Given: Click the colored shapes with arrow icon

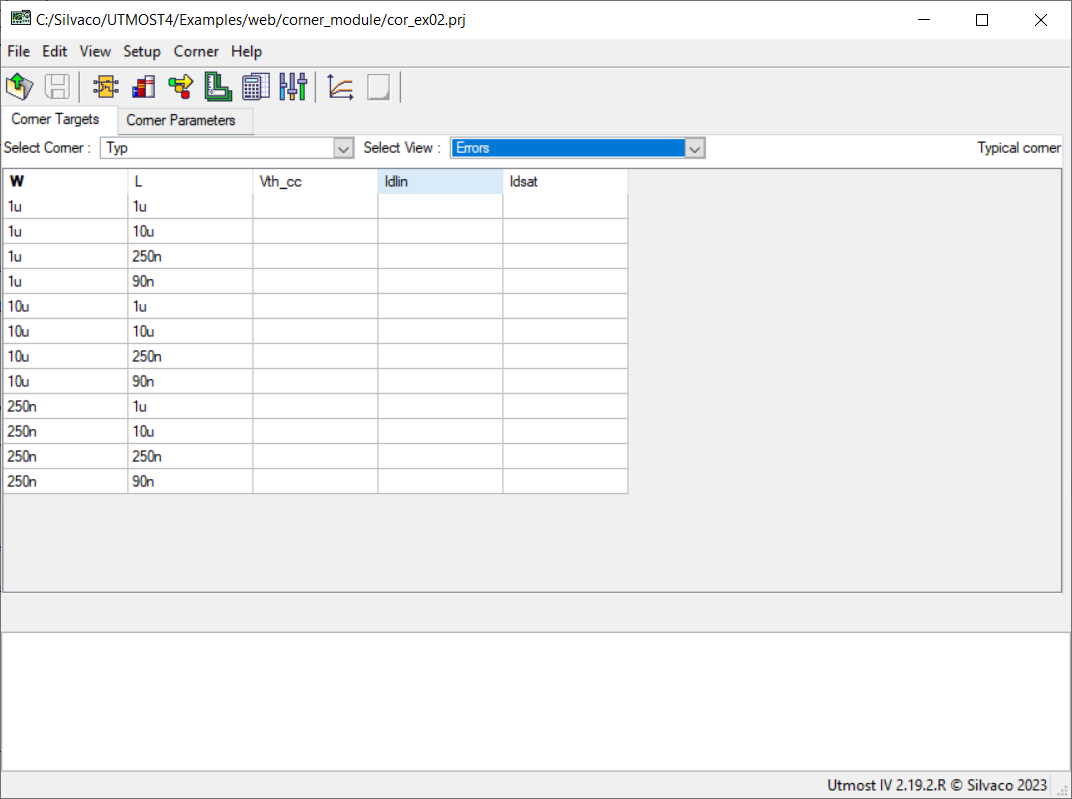Looking at the screenshot, I should (180, 87).
